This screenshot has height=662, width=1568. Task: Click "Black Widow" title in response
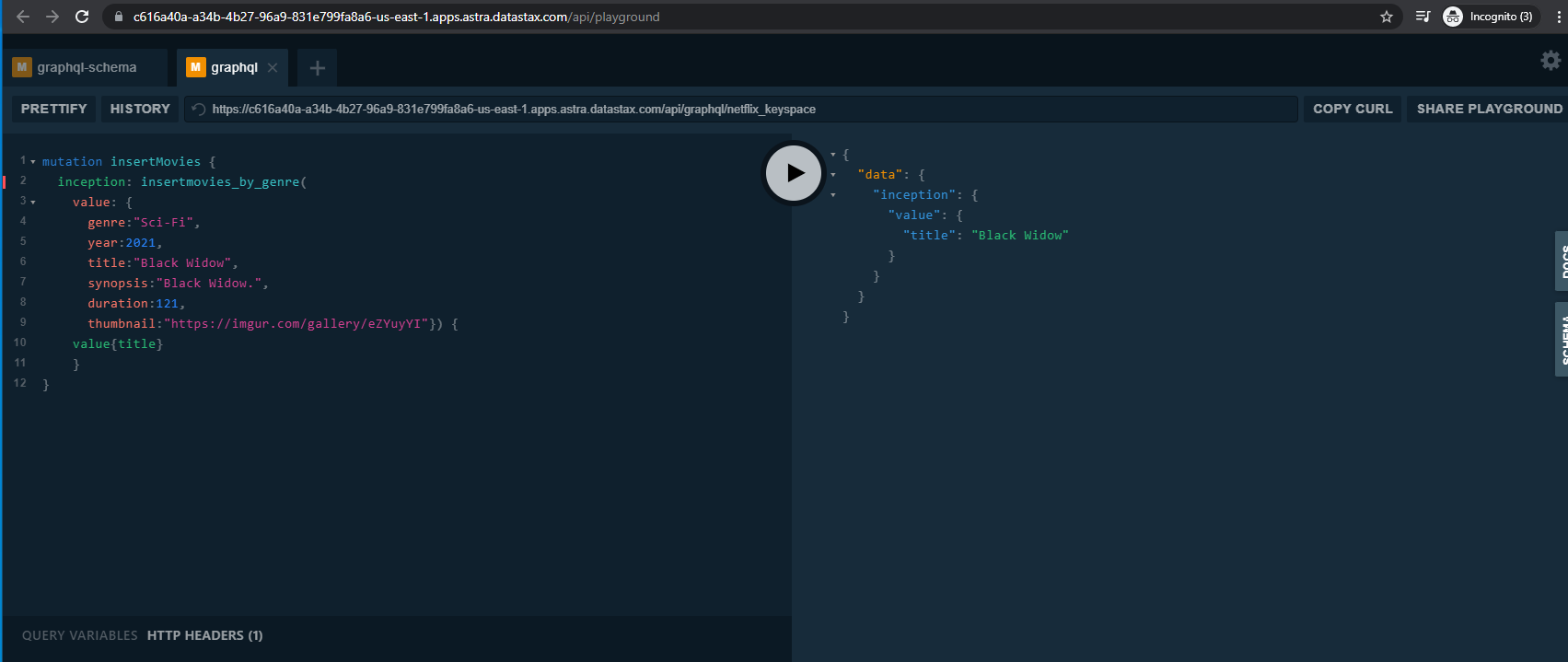point(1020,235)
